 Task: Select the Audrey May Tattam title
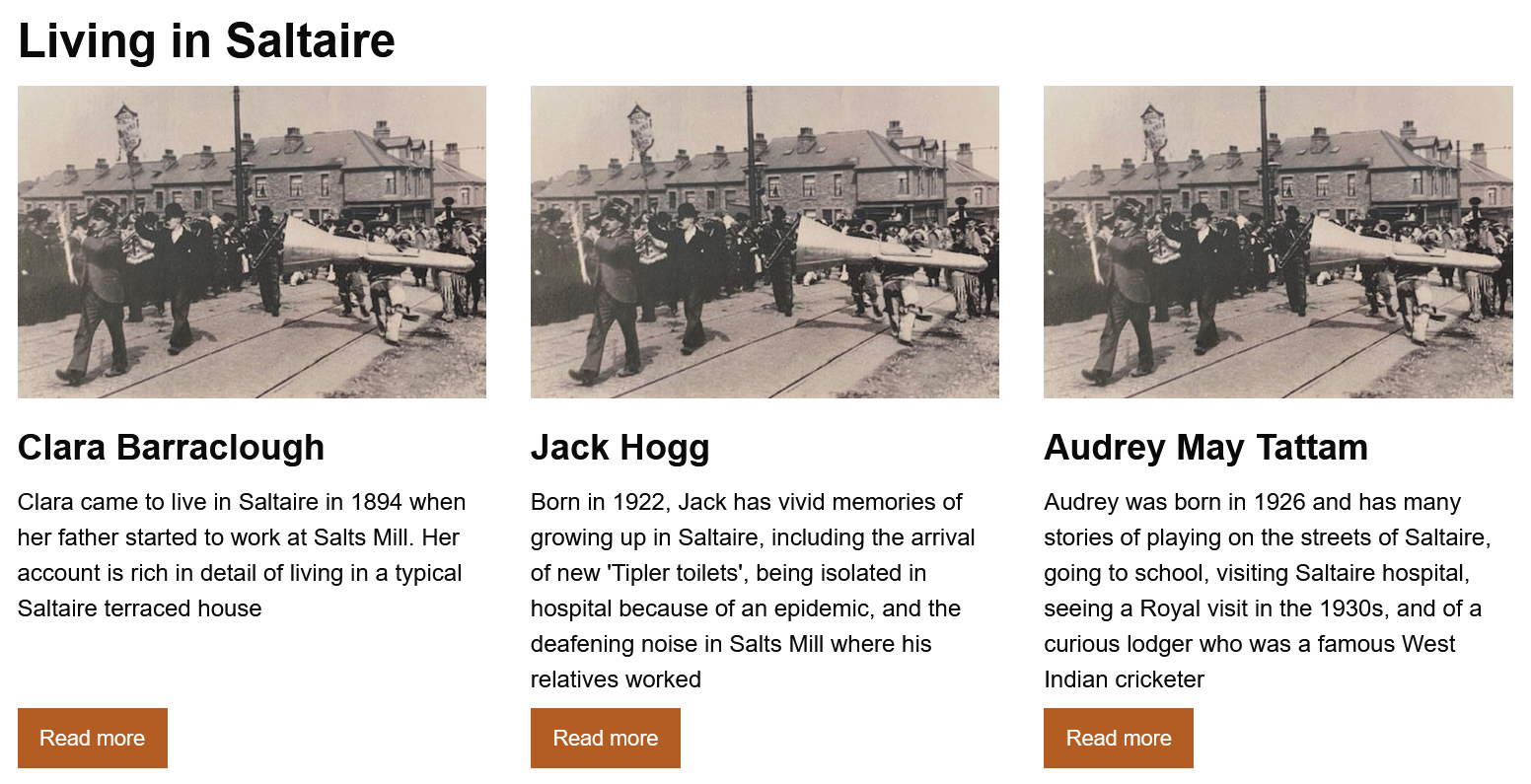point(1205,448)
